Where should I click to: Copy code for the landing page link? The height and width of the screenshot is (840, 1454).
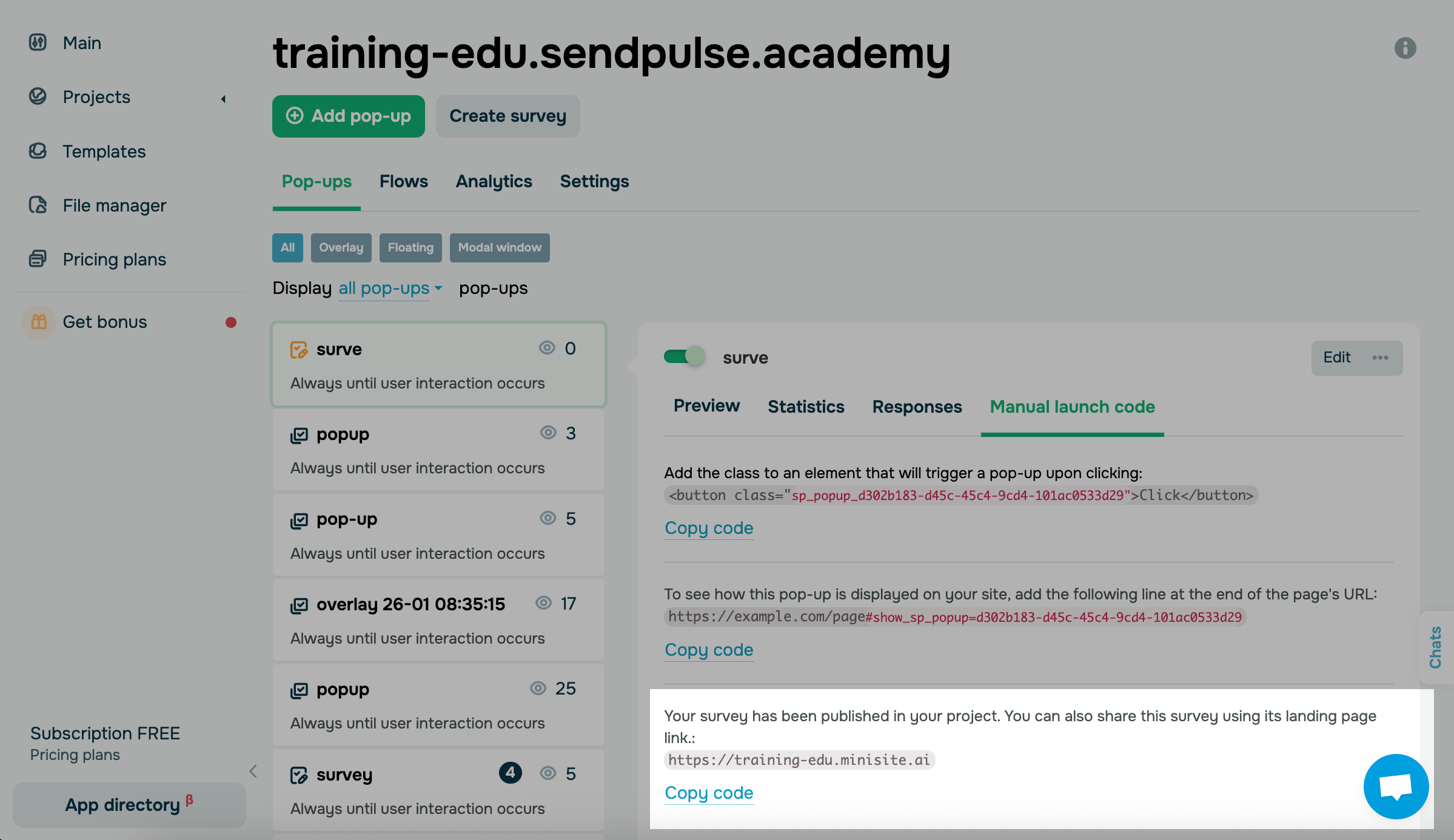pos(709,793)
